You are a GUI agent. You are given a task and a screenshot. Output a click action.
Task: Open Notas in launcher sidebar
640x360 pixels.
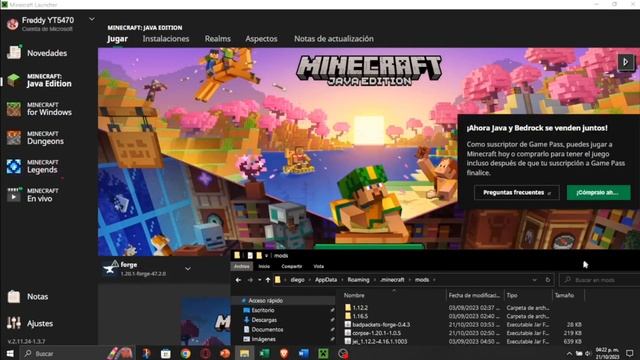coord(28,296)
